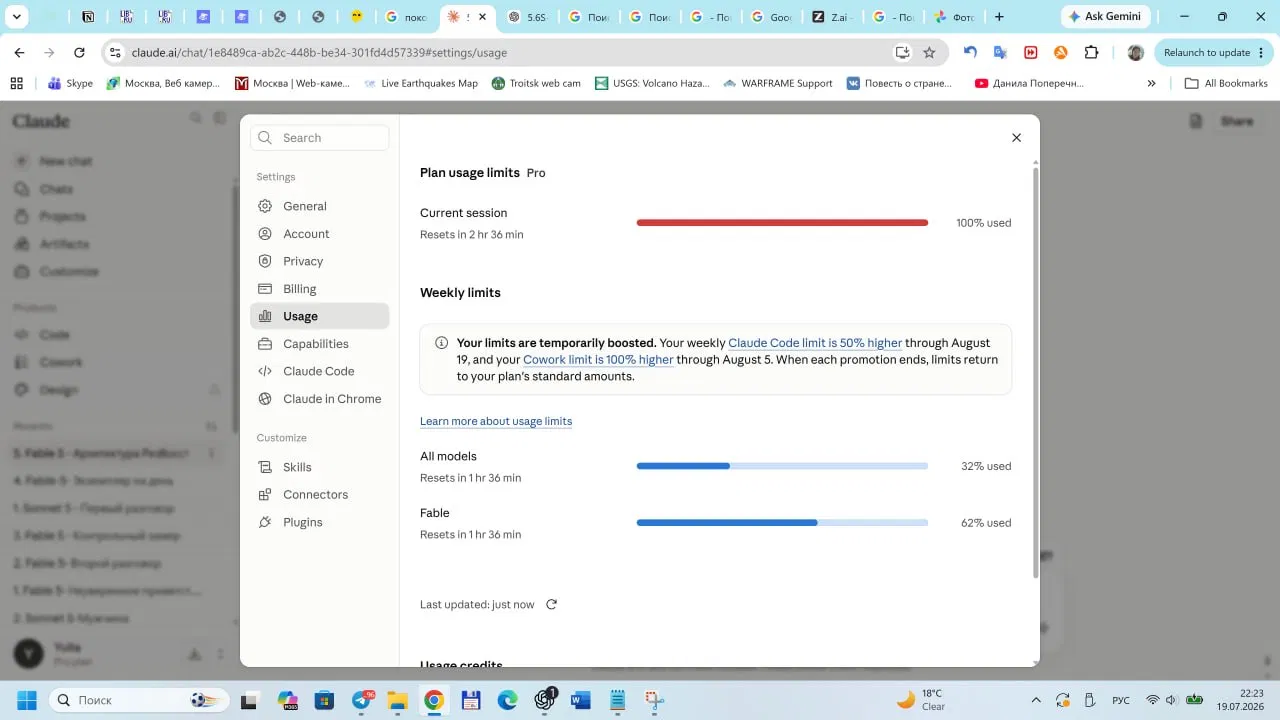Click the install app icon in address bar
The height and width of the screenshot is (720, 1280).
pos(902,53)
